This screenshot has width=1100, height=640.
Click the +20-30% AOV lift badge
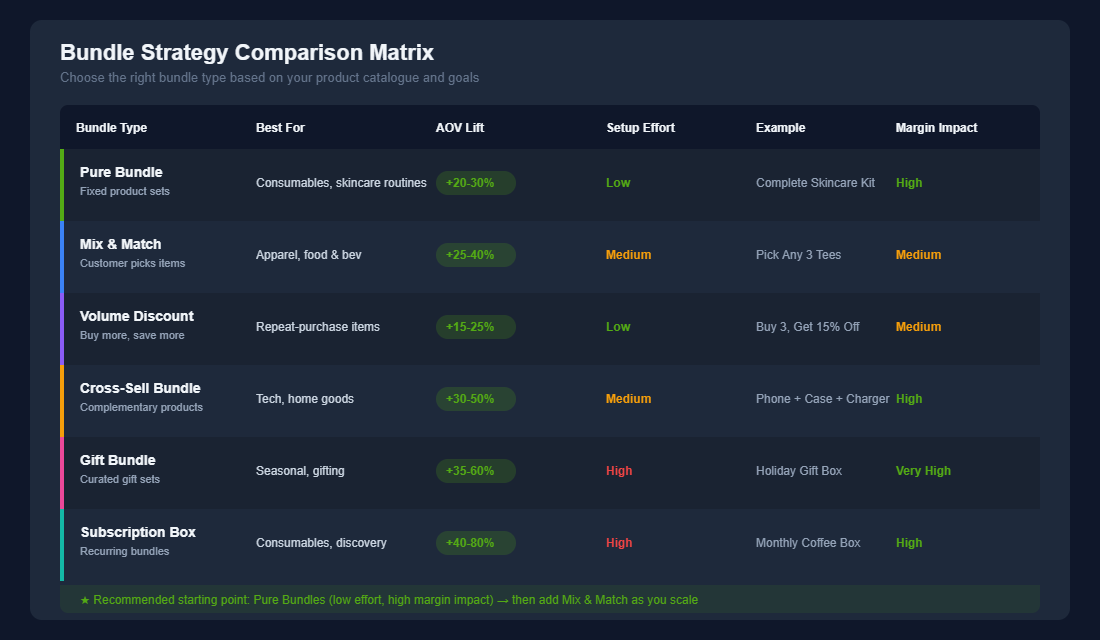point(475,183)
